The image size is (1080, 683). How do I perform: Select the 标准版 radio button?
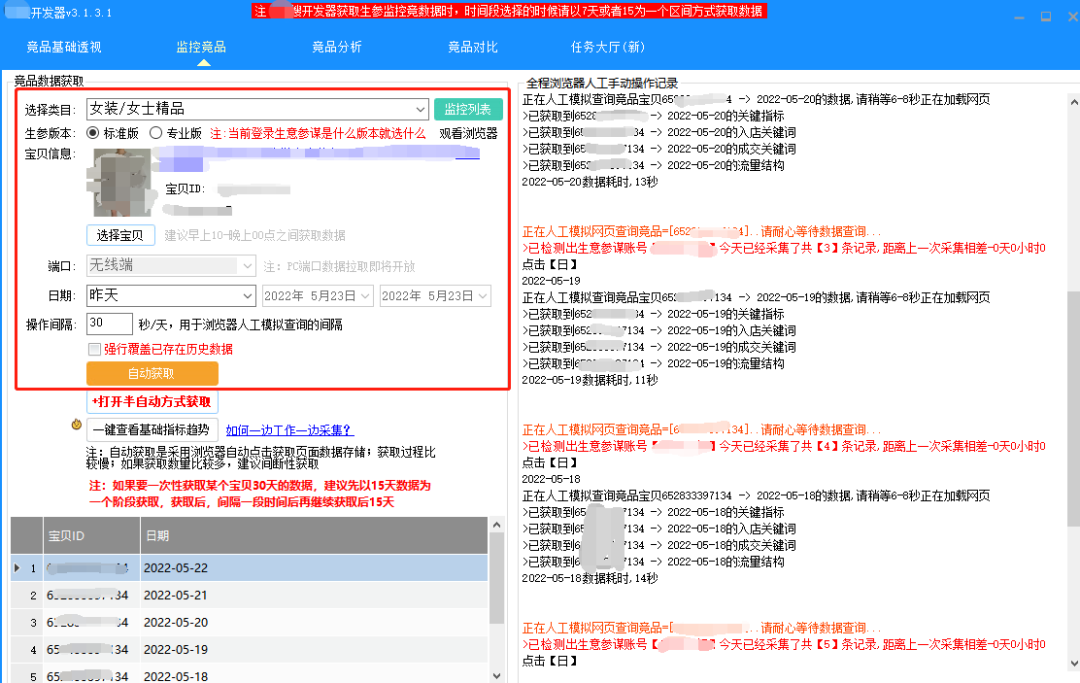coord(93,133)
